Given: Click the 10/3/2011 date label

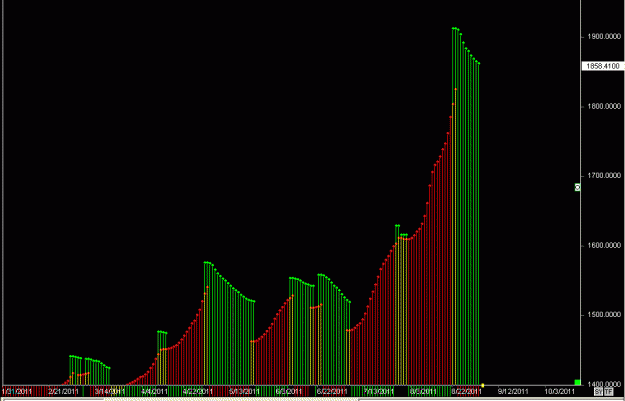Looking at the screenshot, I should (x=560, y=391).
